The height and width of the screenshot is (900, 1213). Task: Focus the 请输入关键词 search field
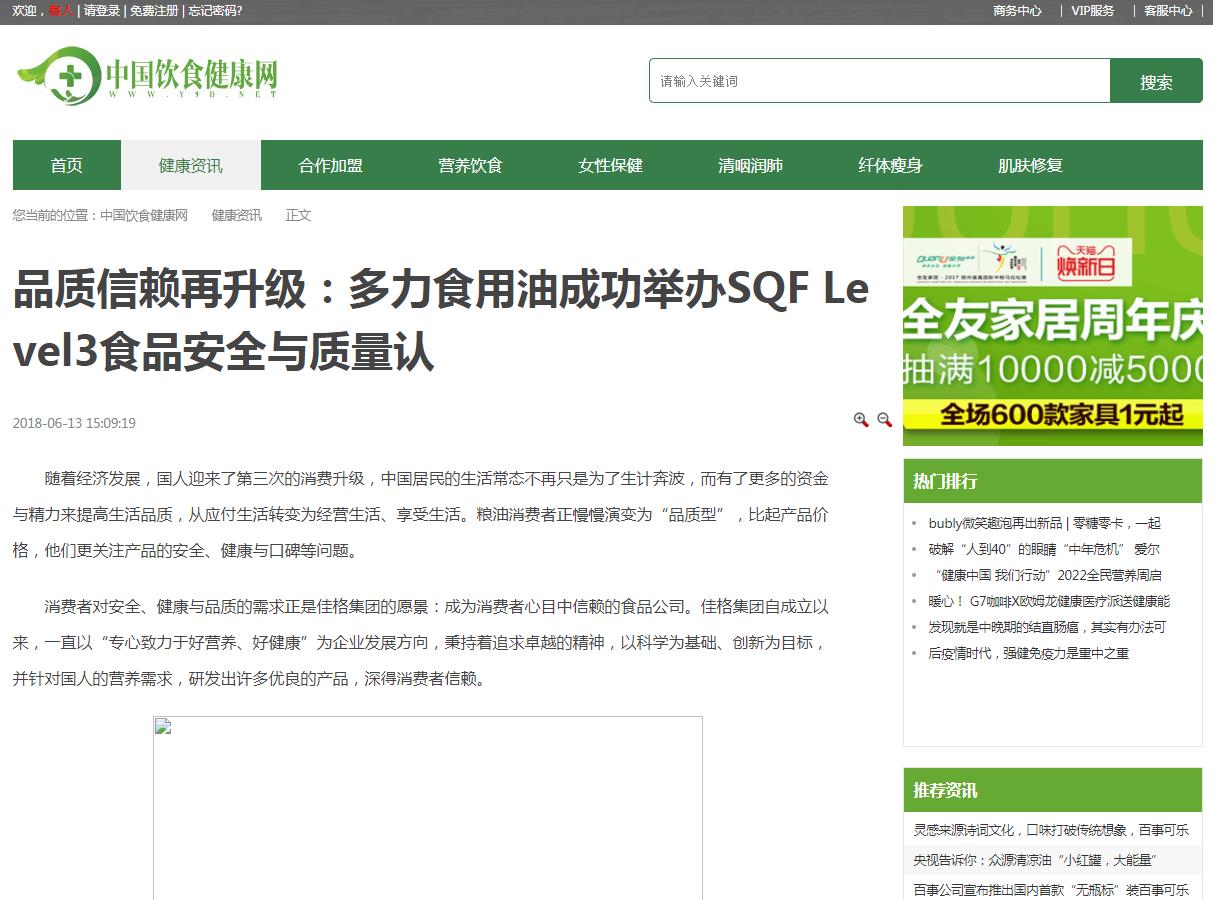[x=880, y=81]
